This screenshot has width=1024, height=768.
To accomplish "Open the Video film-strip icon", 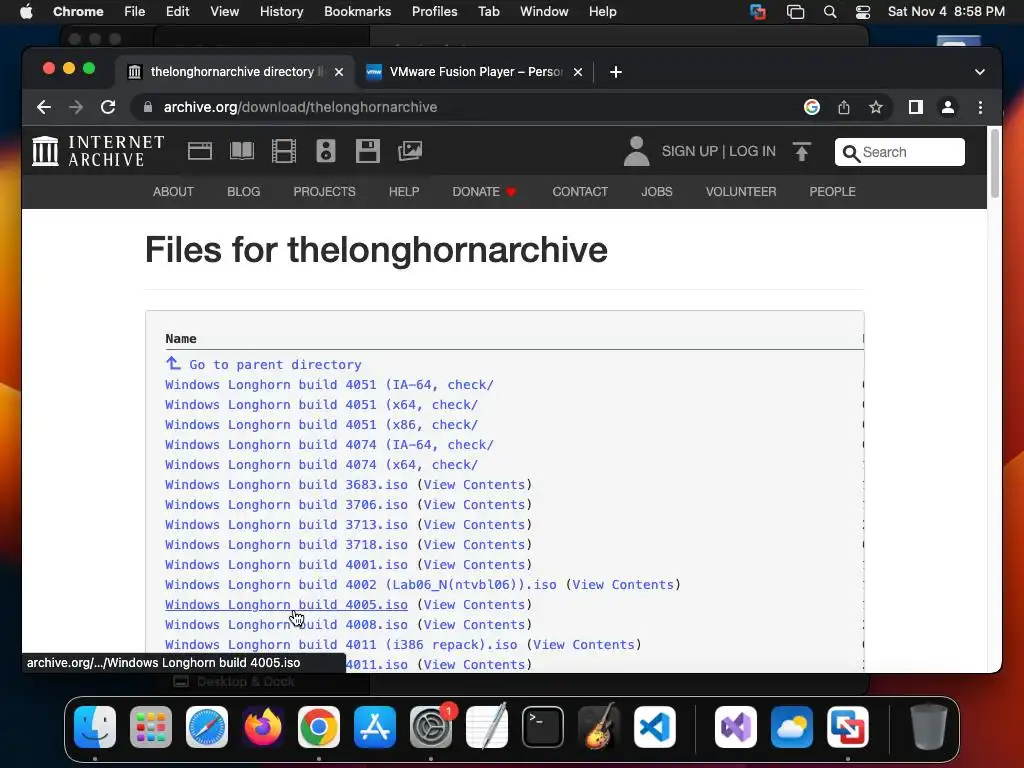I will click(283, 151).
